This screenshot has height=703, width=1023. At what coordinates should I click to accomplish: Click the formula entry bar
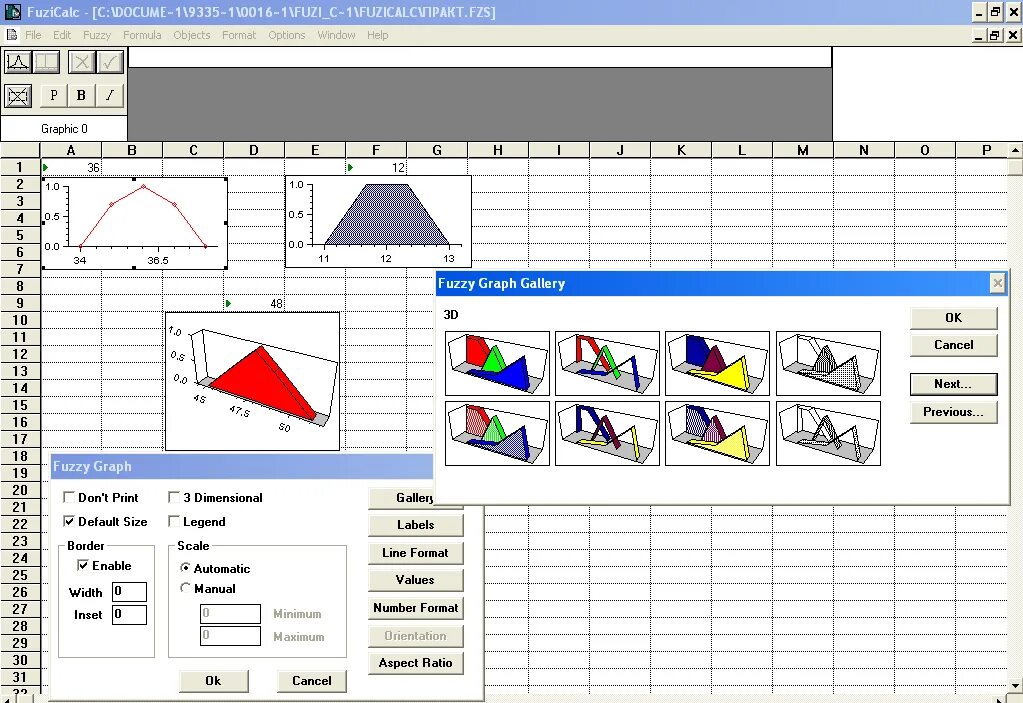(x=480, y=57)
